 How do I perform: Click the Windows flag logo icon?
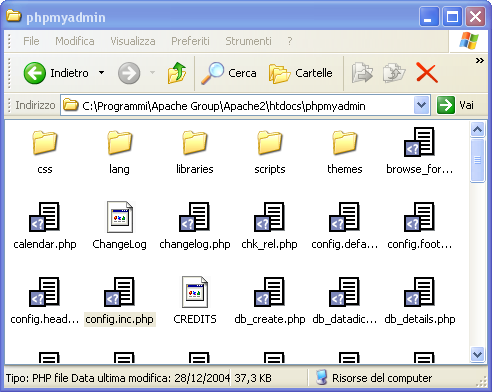(x=469, y=41)
